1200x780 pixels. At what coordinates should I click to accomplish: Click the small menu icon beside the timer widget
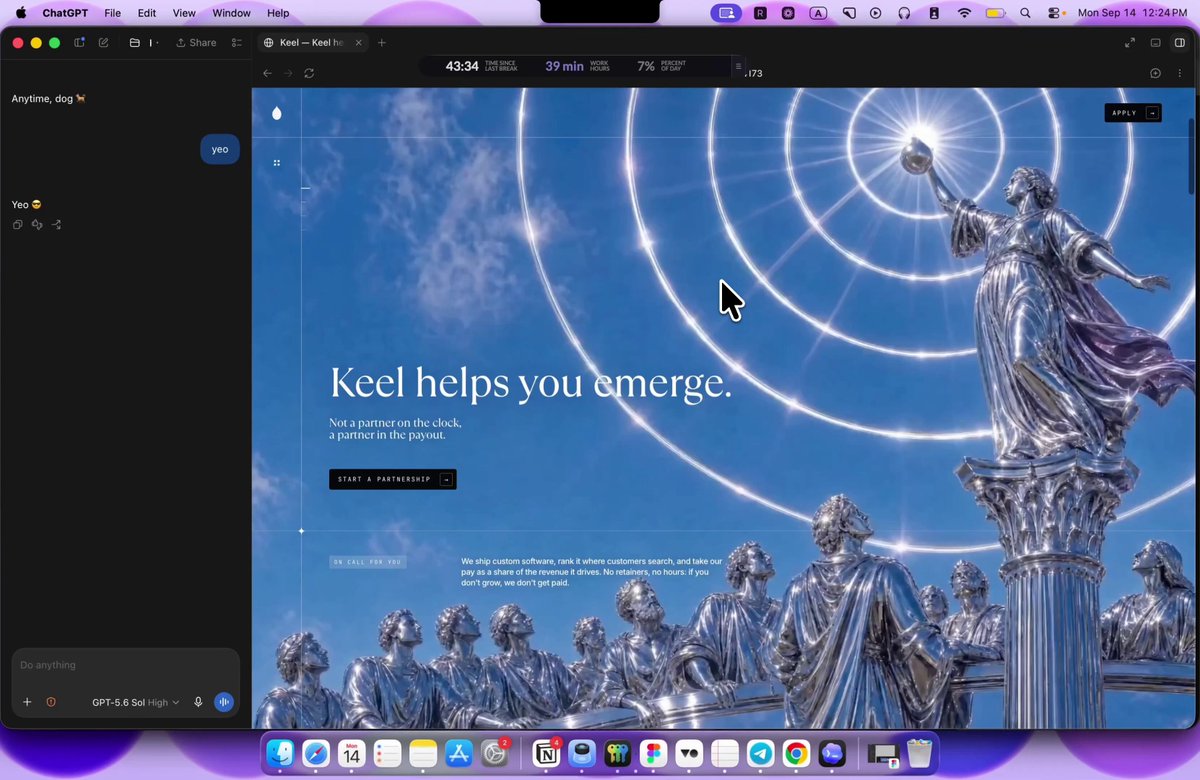pyautogui.click(x=739, y=67)
